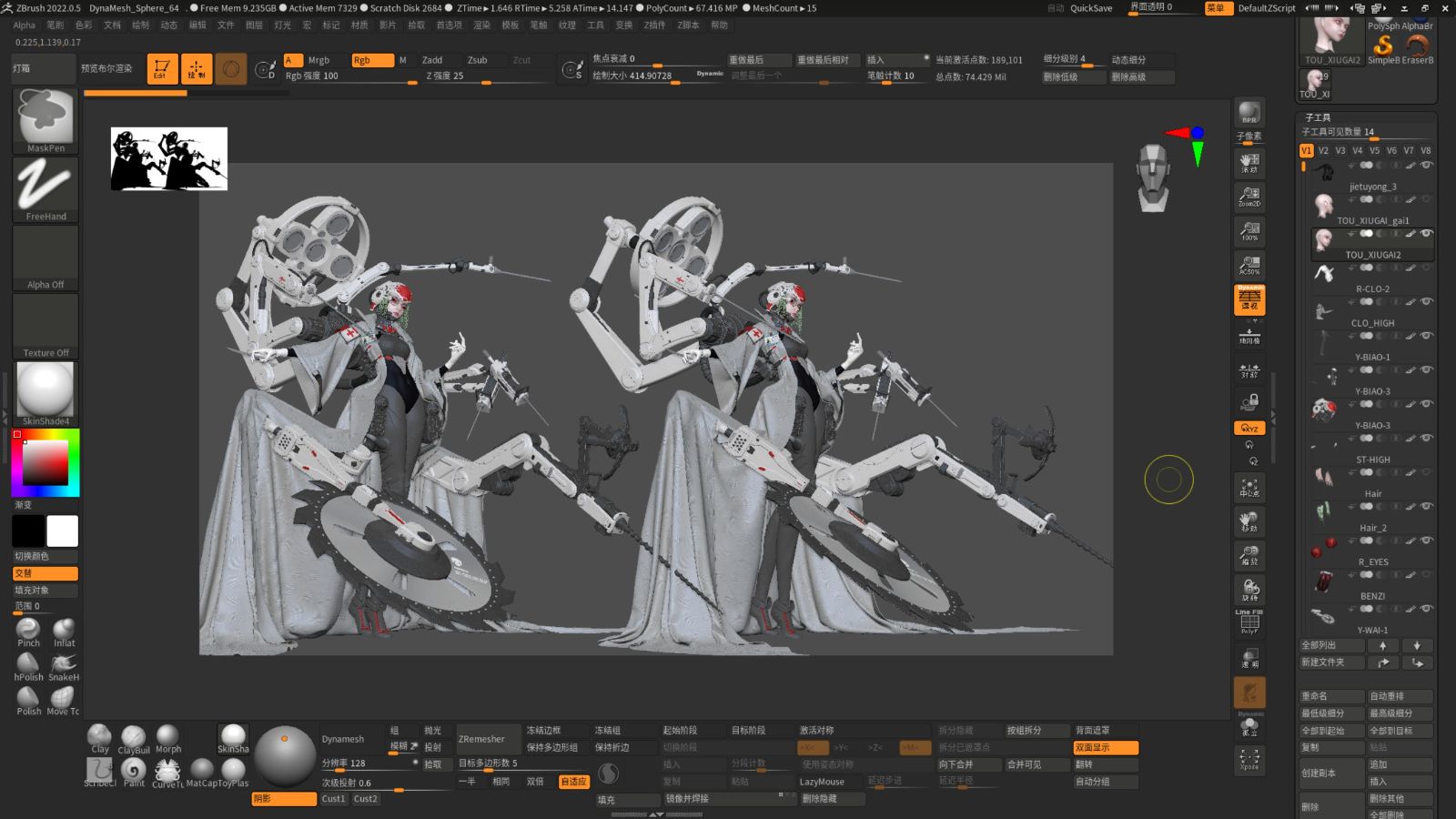Activate the Edit mode button
The width and height of the screenshot is (1456, 819).
162,69
